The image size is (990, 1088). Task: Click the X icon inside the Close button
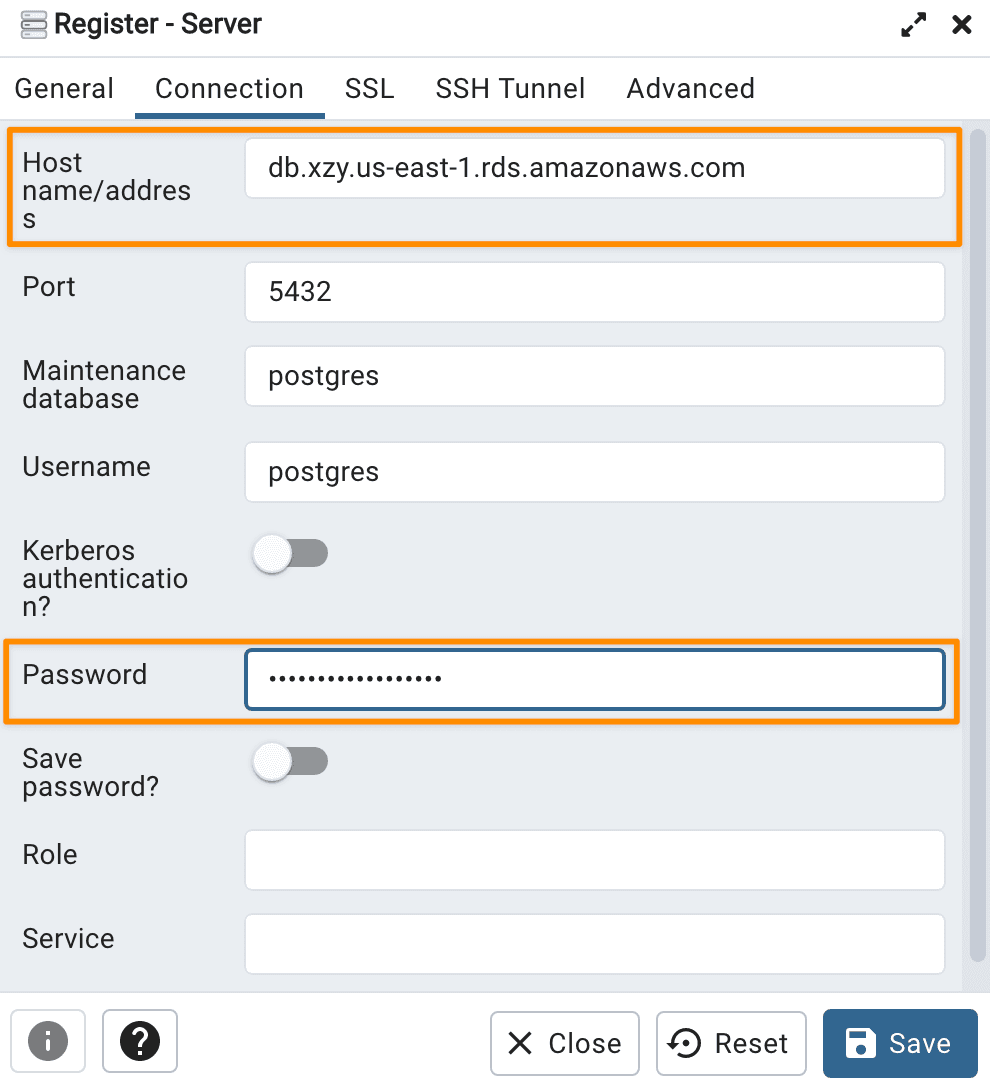pyautogui.click(x=521, y=1043)
